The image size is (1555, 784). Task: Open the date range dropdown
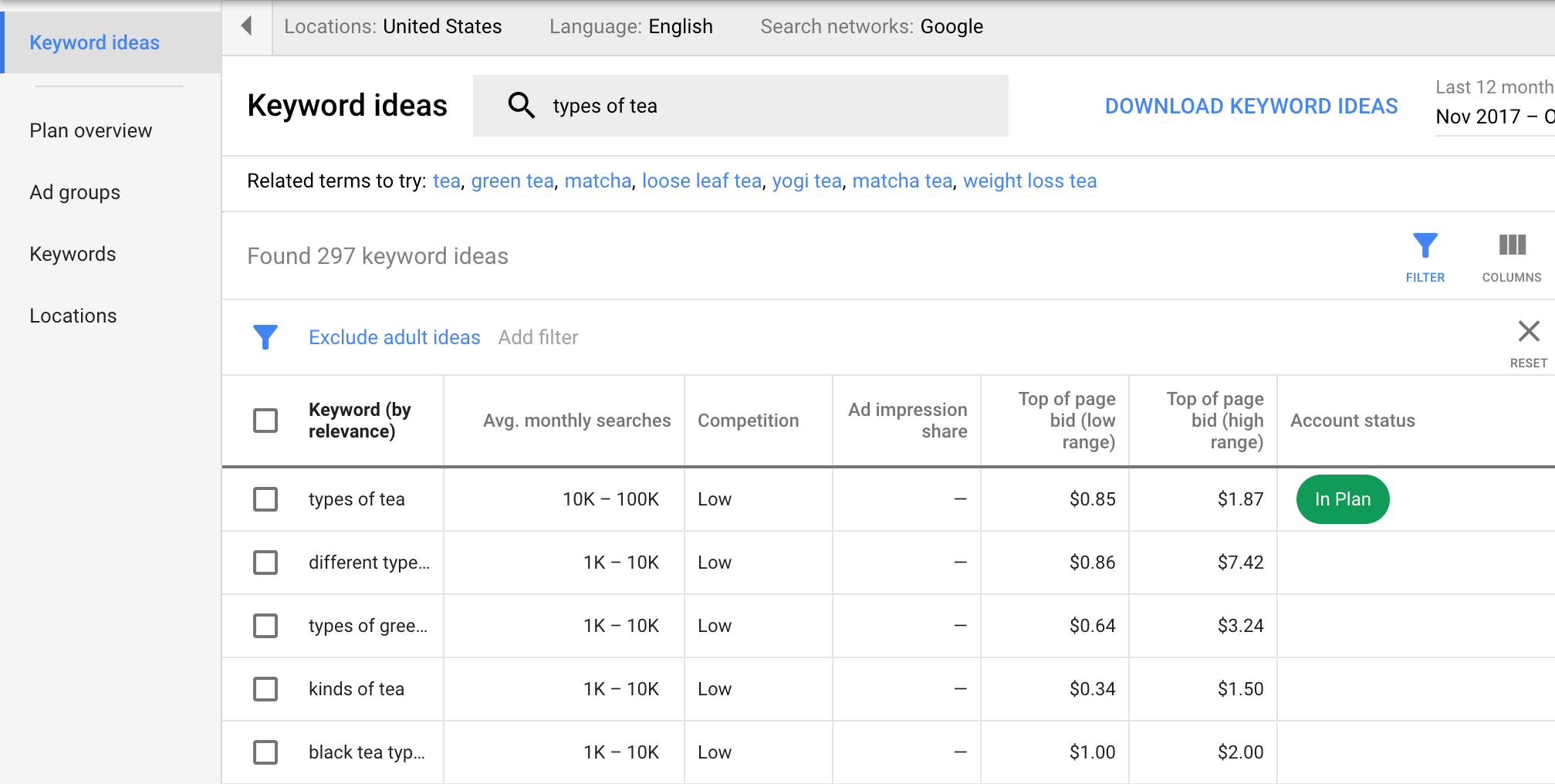coord(1493,117)
